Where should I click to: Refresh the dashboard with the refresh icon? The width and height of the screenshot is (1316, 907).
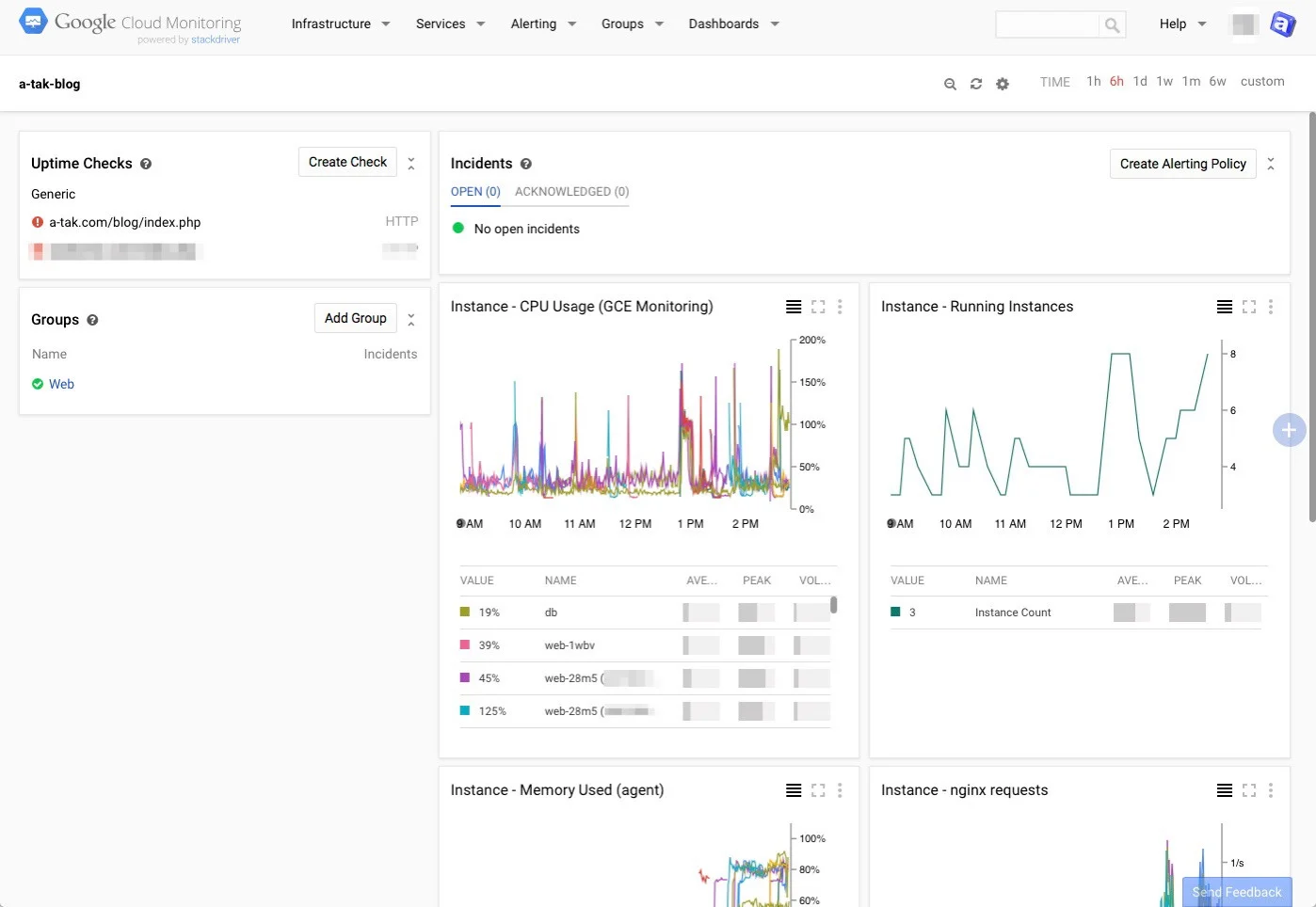pos(976,84)
